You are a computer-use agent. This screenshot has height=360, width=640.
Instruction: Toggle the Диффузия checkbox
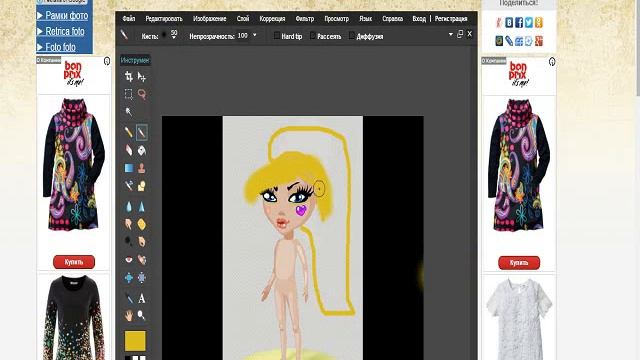(x=352, y=36)
